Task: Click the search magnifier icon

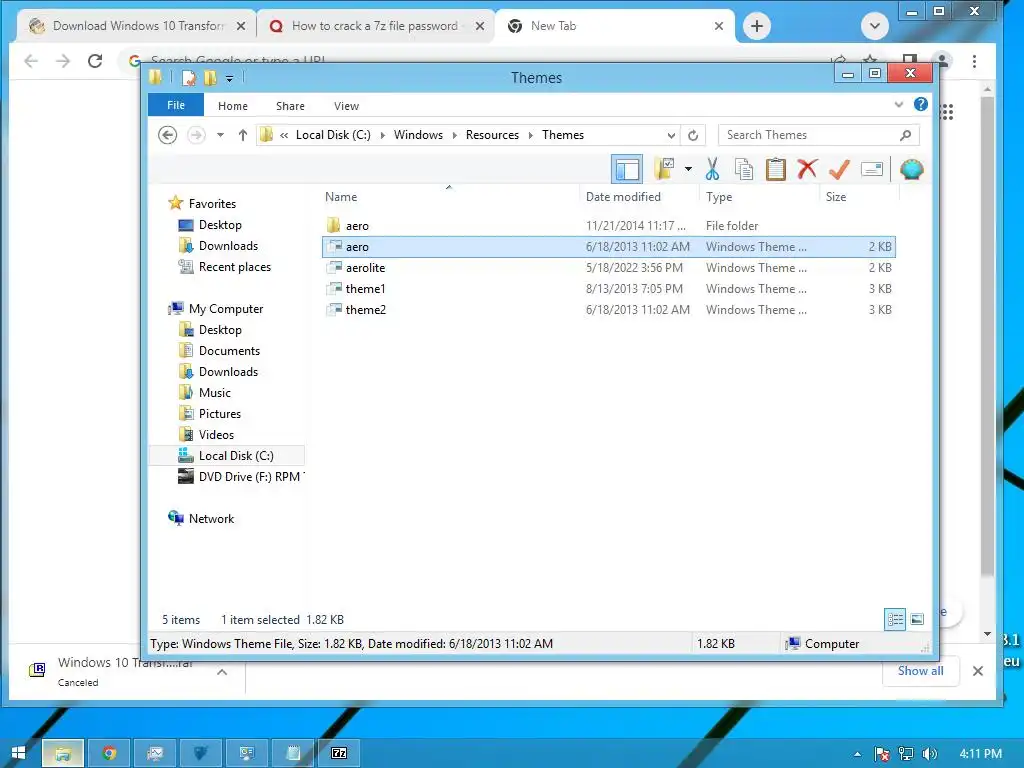Action: tap(905, 135)
